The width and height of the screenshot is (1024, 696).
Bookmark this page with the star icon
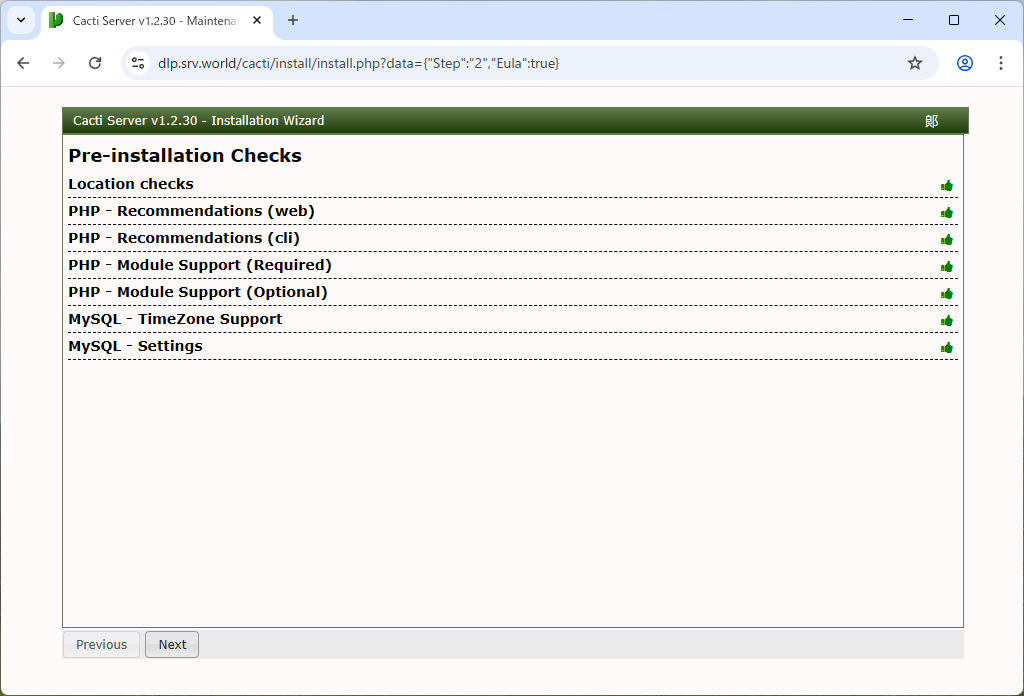click(914, 63)
